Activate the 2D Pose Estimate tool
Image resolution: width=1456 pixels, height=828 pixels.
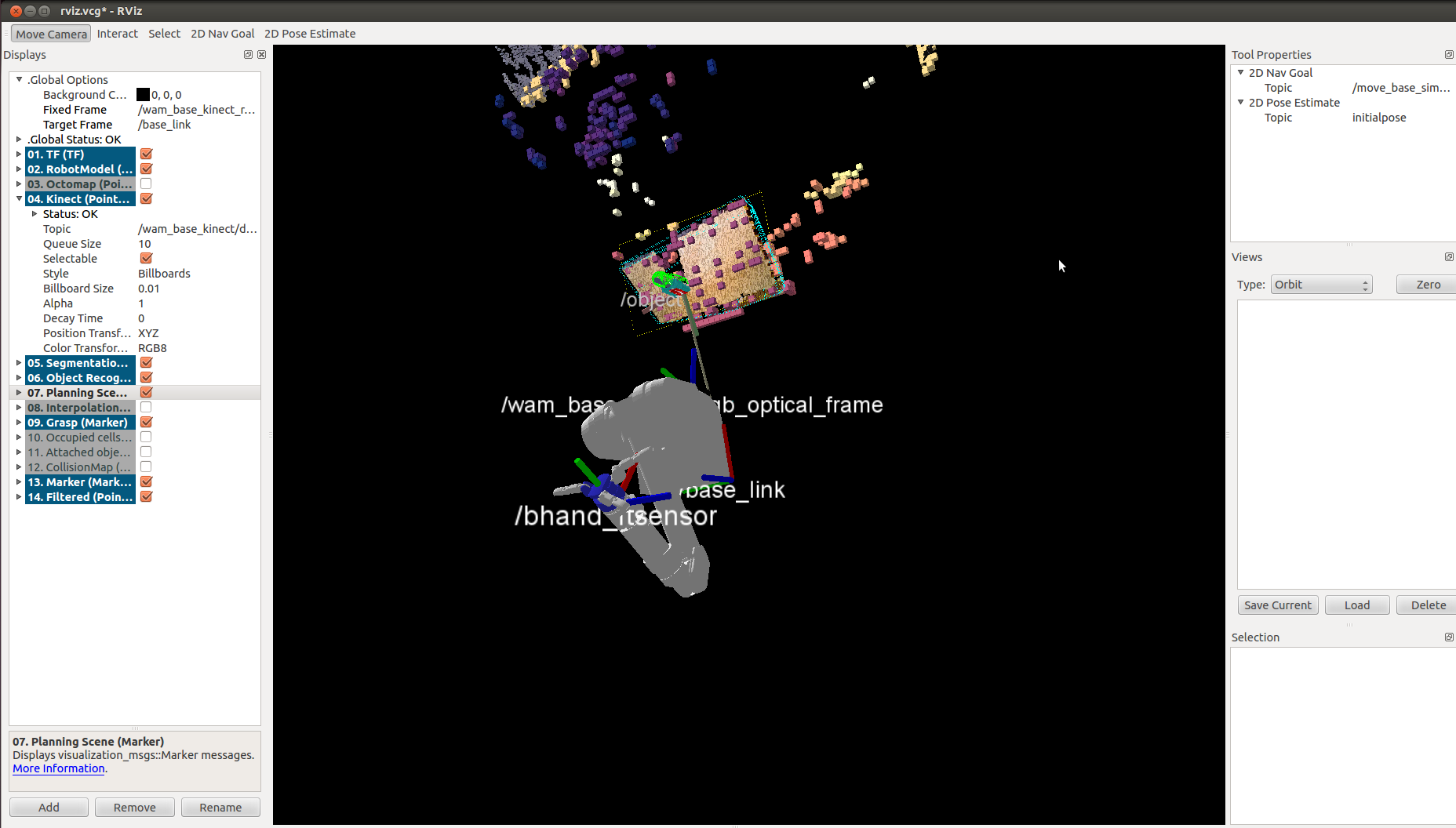310,34
